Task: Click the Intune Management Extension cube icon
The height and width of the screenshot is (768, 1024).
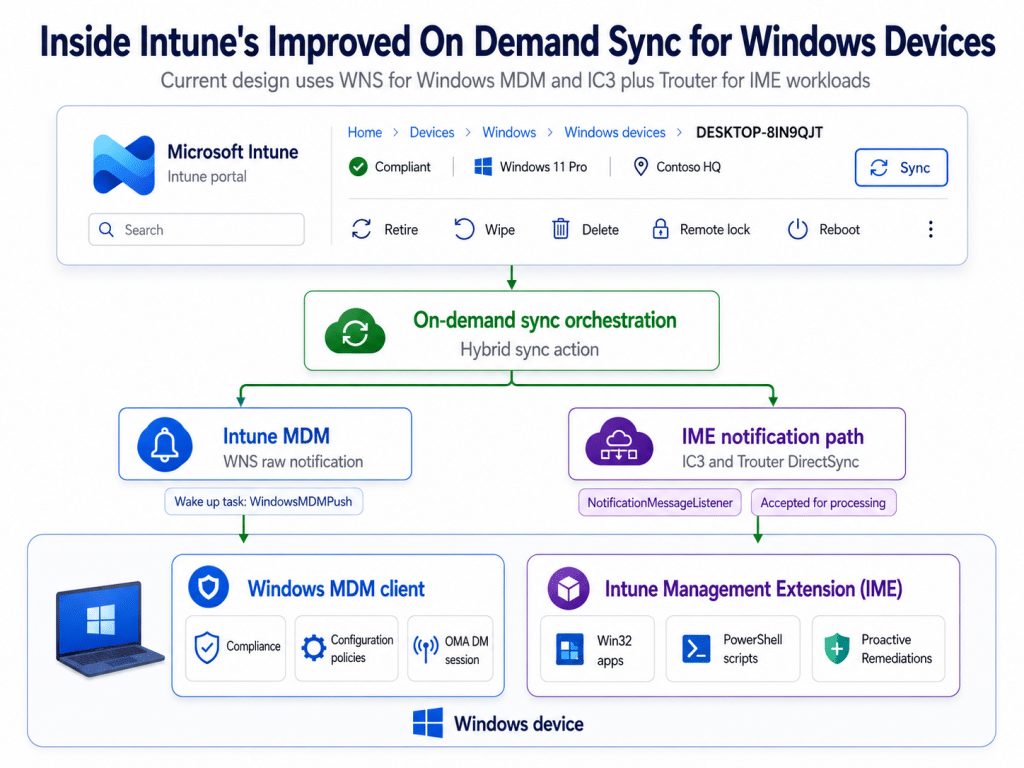Action: pos(568,588)
